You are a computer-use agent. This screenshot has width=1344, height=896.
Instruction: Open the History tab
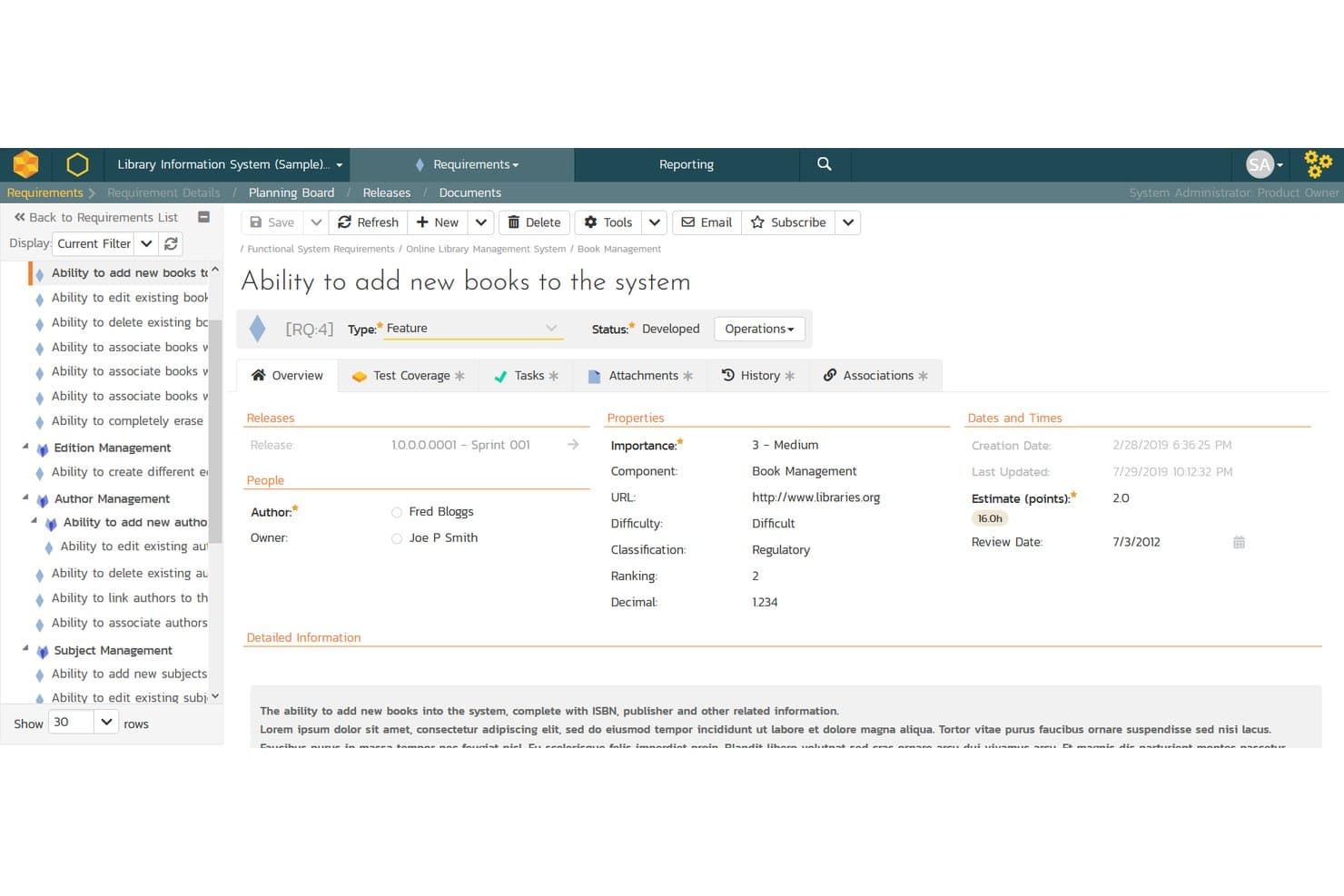(x=757, y=376)
